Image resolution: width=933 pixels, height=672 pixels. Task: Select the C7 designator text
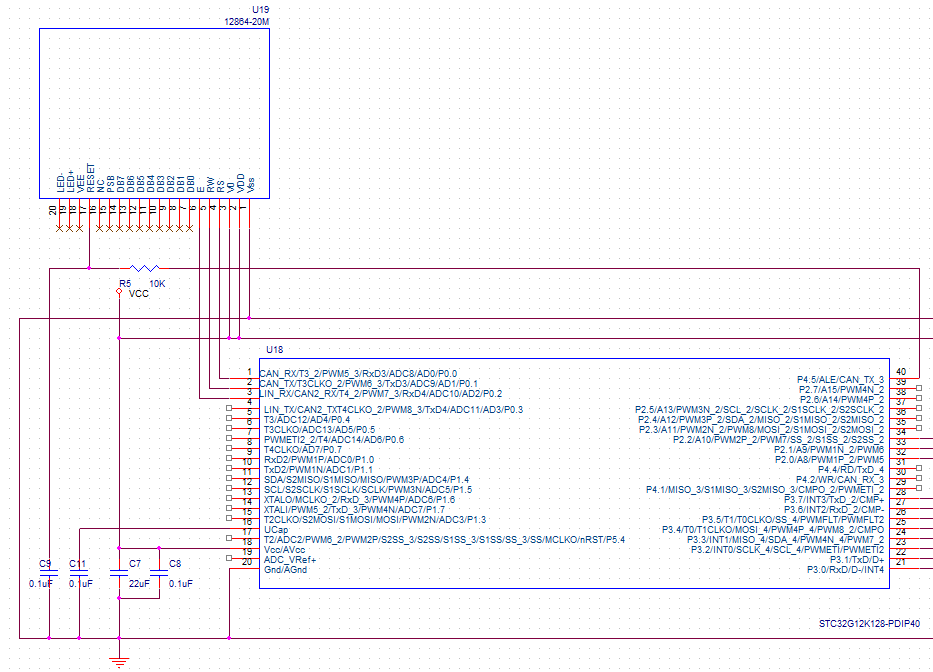pos(135,563)
